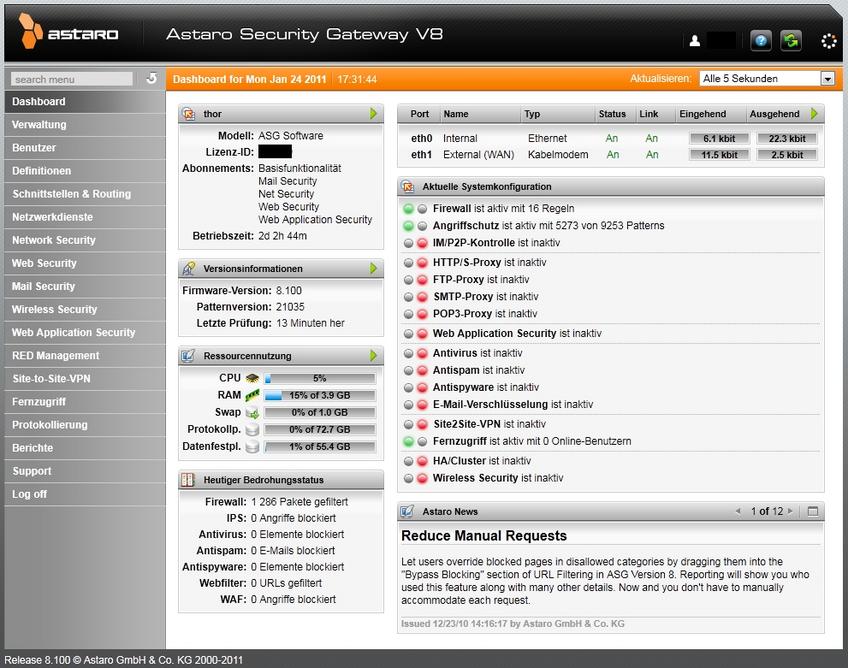Click eth0 incoming 6.1 kbit value
This screenshot has width=848, height=668.
(719, 138)
